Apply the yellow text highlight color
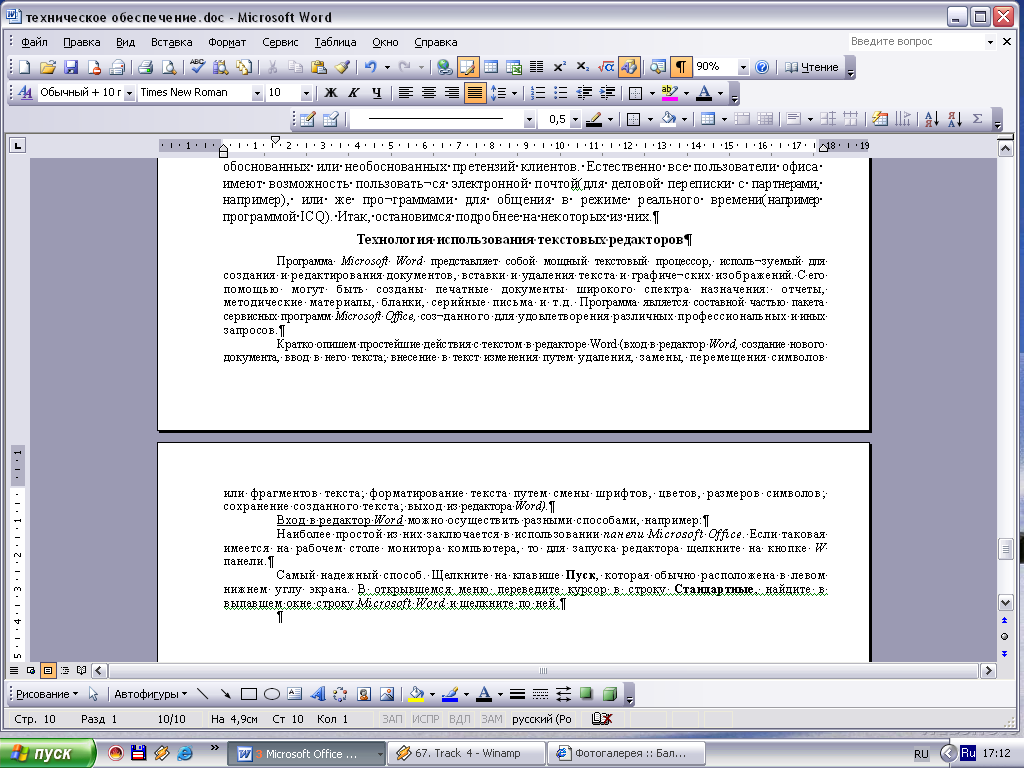Viewport: 1024px width, 768px height. click(x=669, y=93)
